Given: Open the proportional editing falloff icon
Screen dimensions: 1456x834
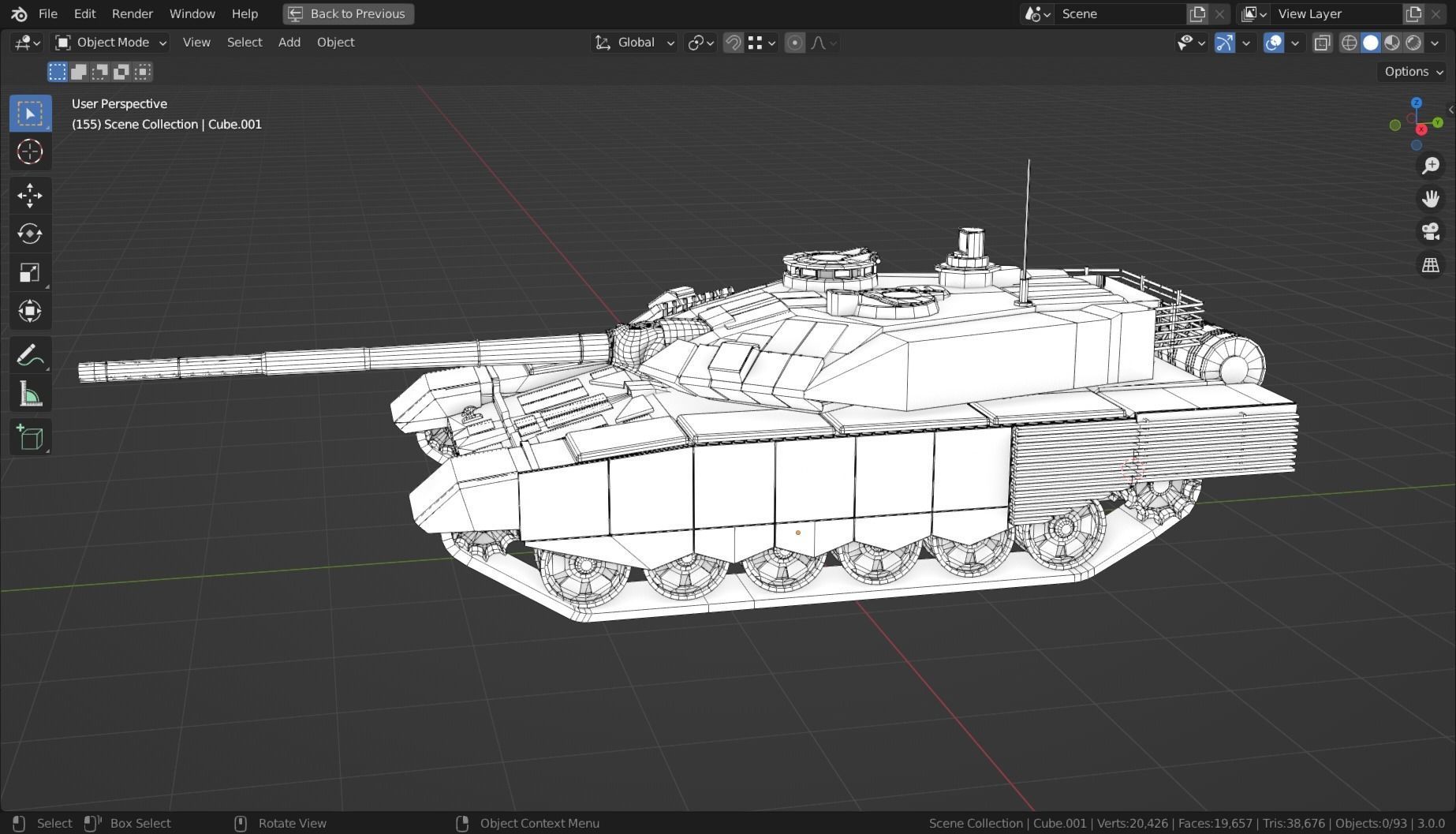Looking at the screenshot, I should [x=823, y=43].
